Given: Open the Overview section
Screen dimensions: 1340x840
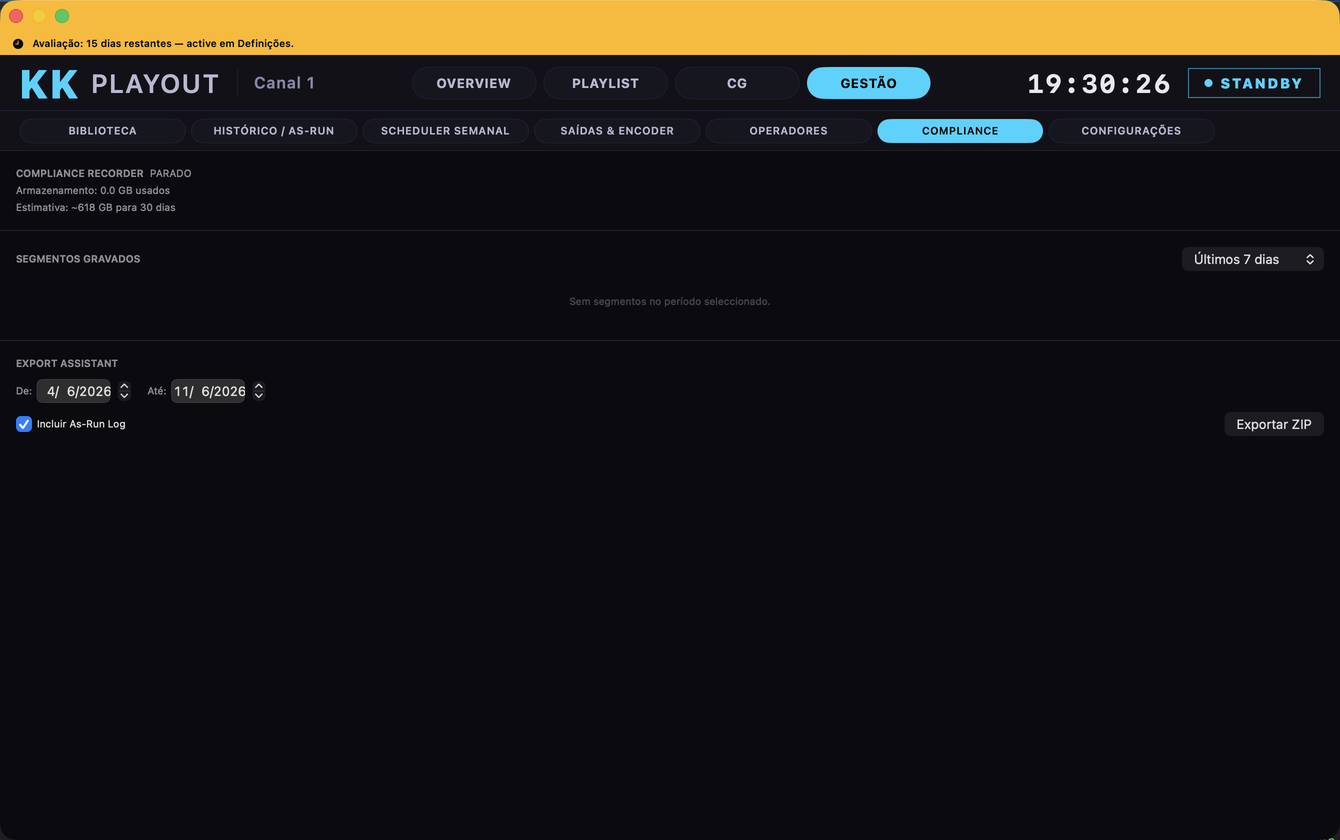Looking at the screenshot, I should tap(474, 83).
